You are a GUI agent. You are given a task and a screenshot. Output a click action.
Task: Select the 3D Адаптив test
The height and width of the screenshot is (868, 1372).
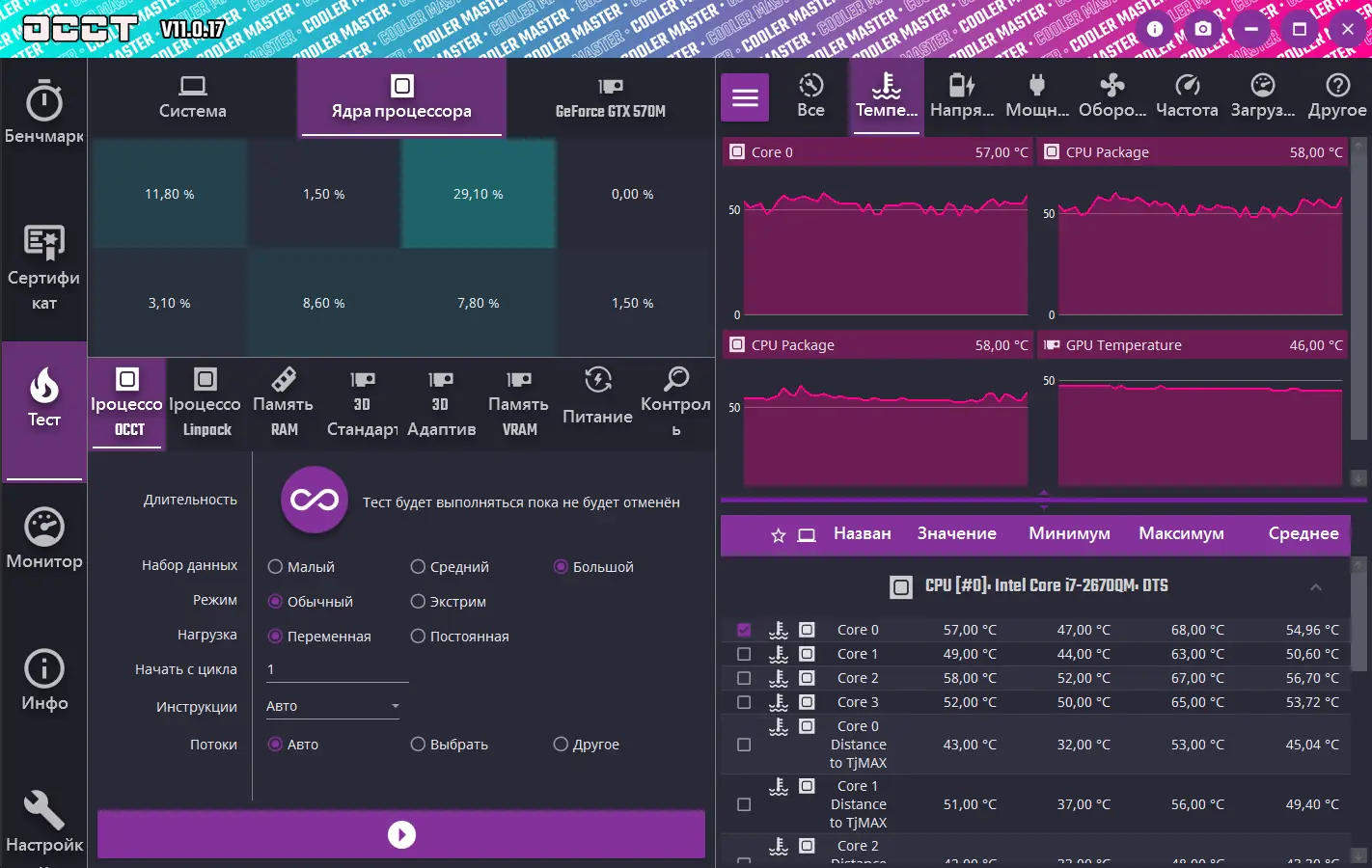pyautogui.click(x=441, y=403)
